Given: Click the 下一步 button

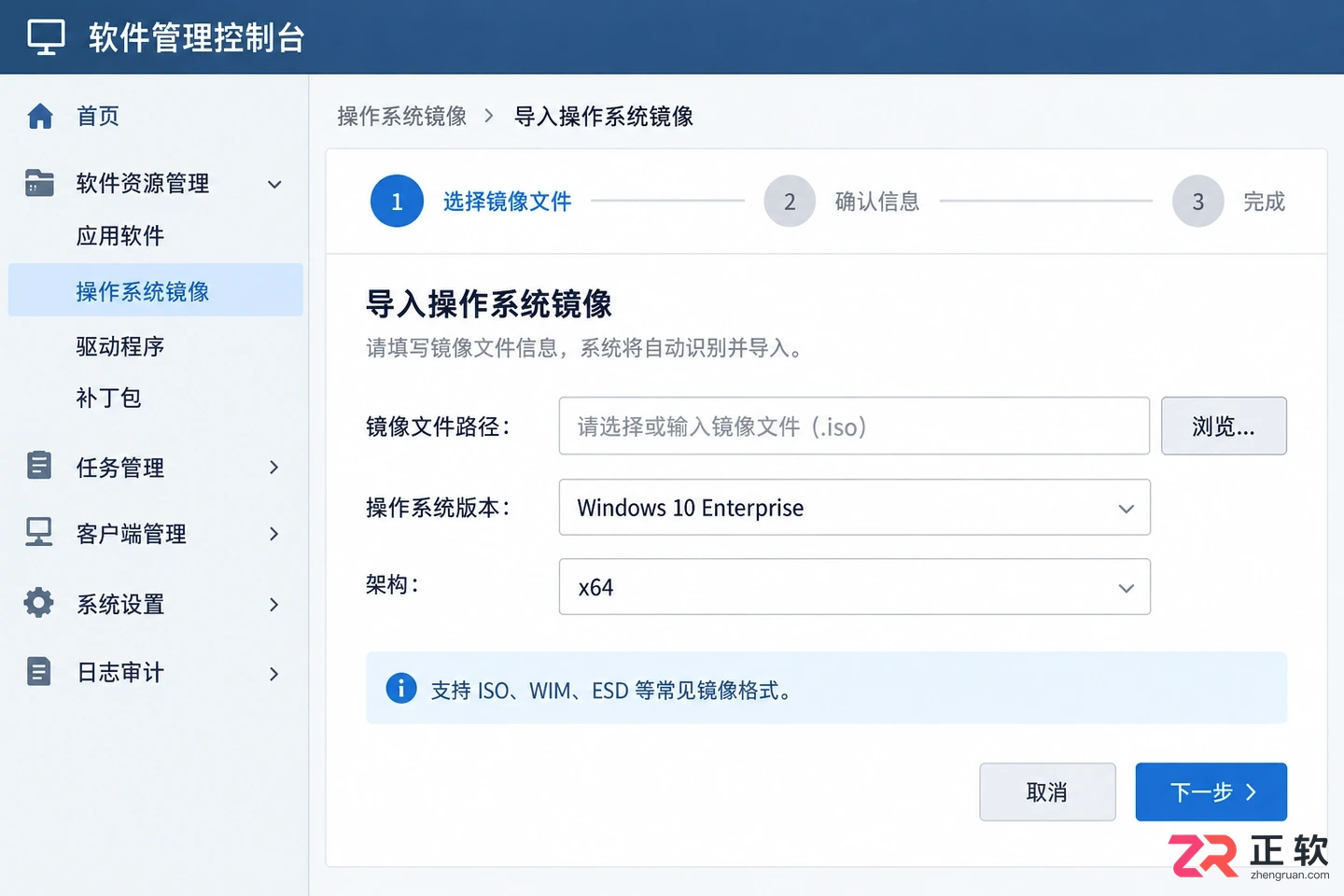Looking at the screenshot, I should (x=1211, y=792).
